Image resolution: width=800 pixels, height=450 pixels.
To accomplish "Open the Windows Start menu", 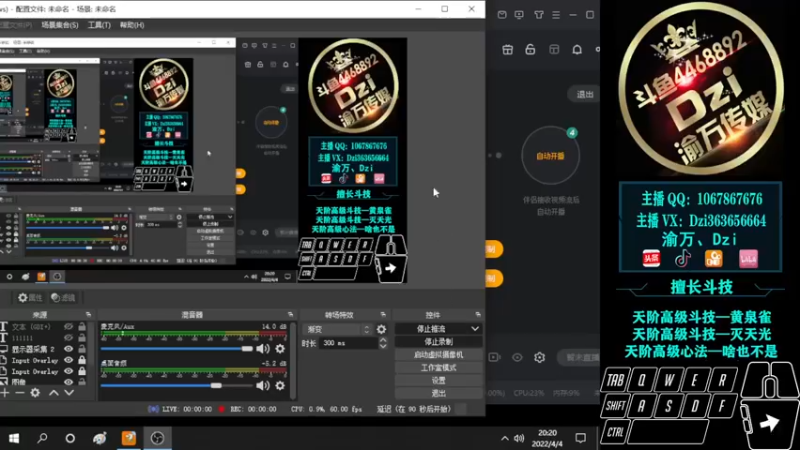I will tap(14, 438).
